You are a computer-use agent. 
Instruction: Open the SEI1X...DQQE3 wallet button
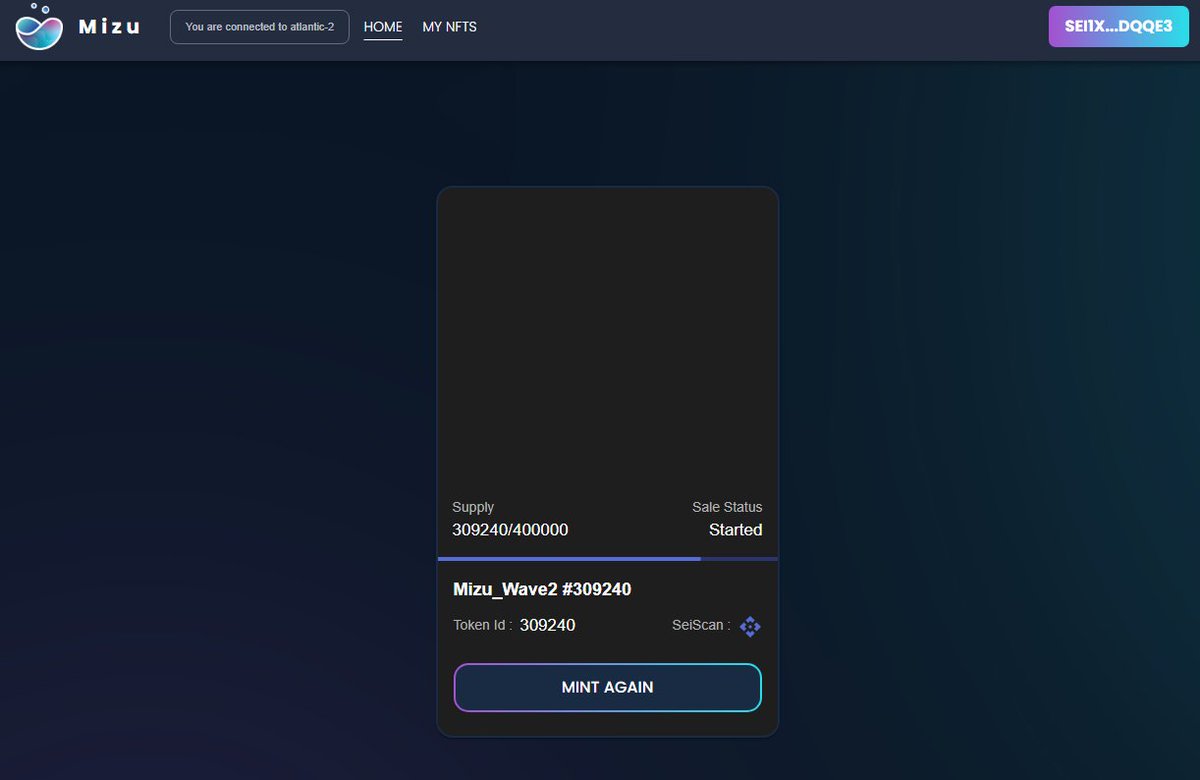click(x=1118, y=27)
